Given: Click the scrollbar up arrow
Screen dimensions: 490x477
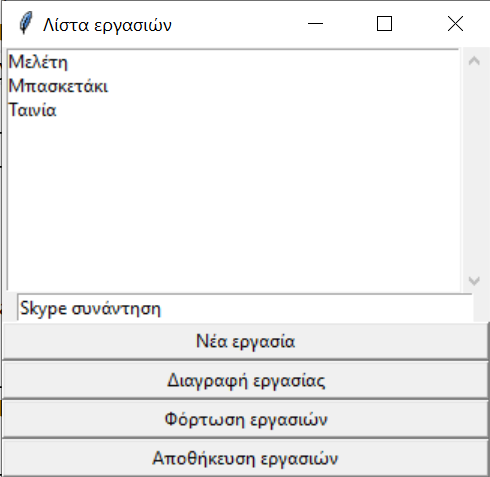Looking at the screenshot, I should click(474, 61).
